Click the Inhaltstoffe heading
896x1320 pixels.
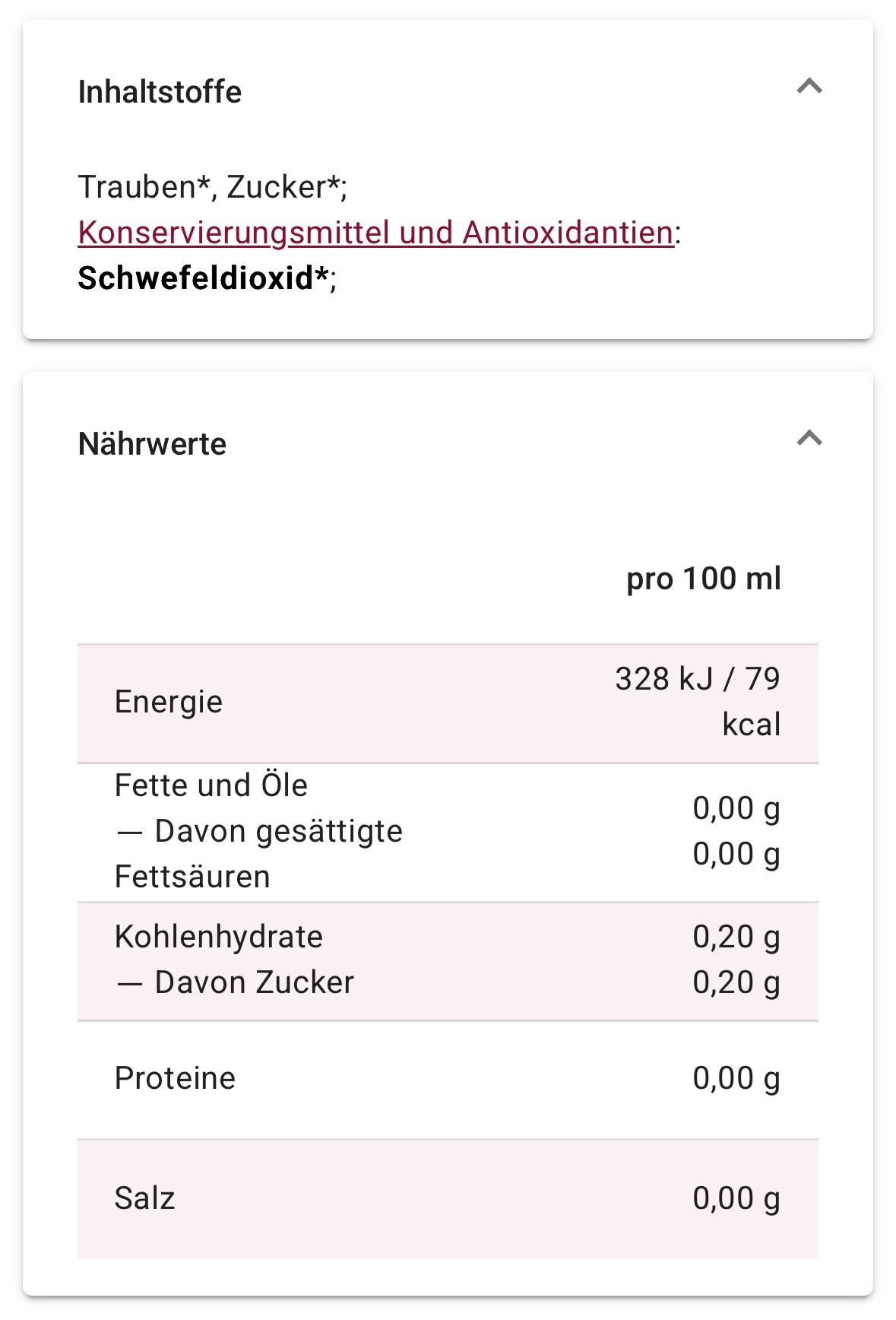coord(160,92)
